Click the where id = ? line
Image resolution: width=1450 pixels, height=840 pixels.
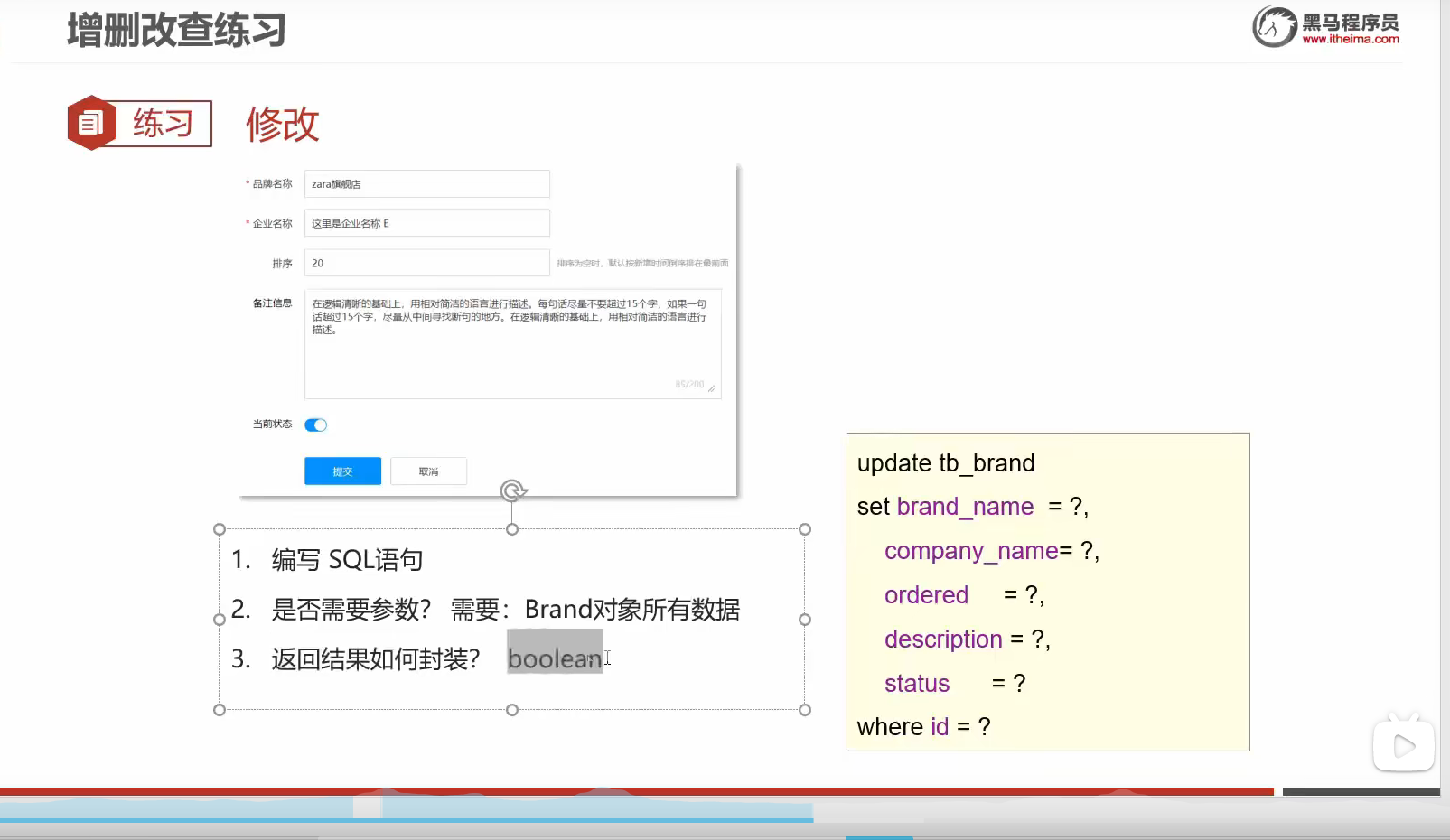[x=923, y=727]
